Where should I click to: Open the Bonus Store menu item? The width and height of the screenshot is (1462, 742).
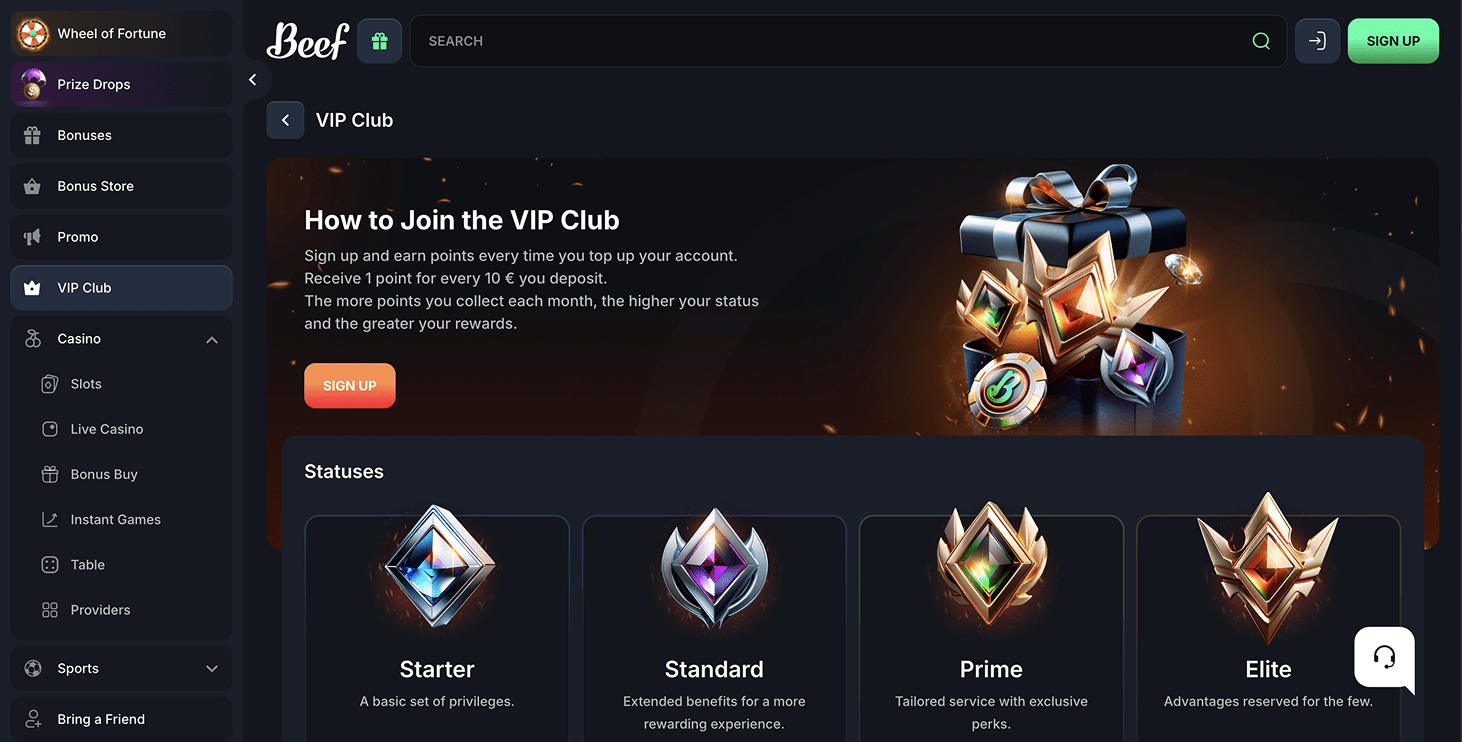pos(121,186)
